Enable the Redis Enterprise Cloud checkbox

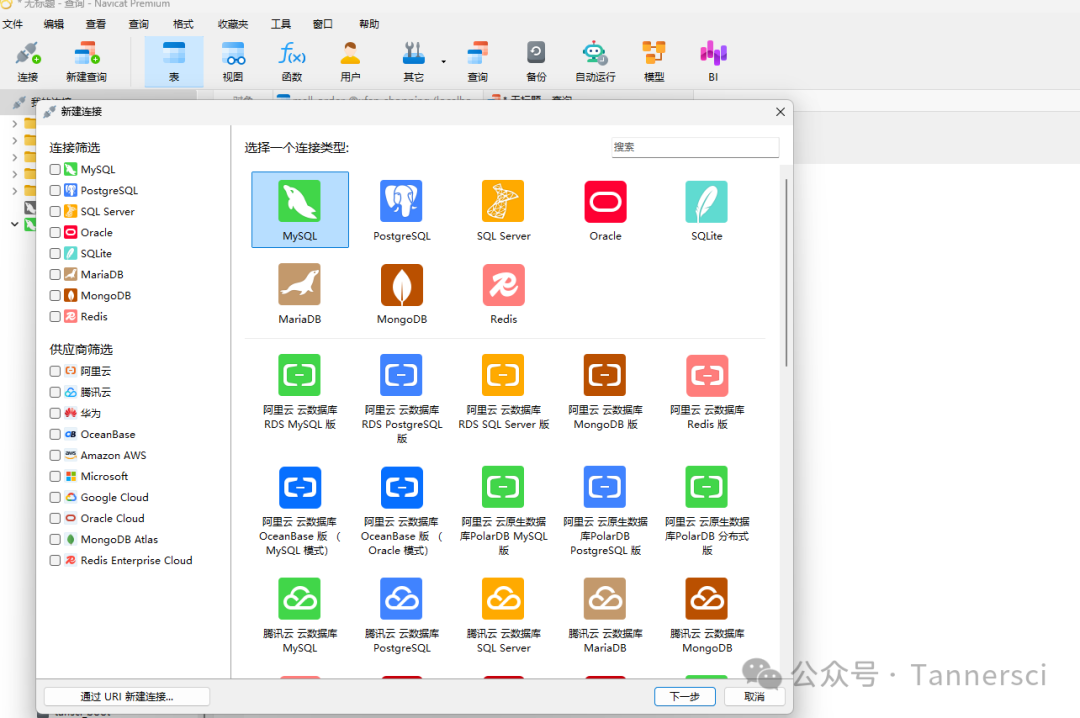(55, 560)
